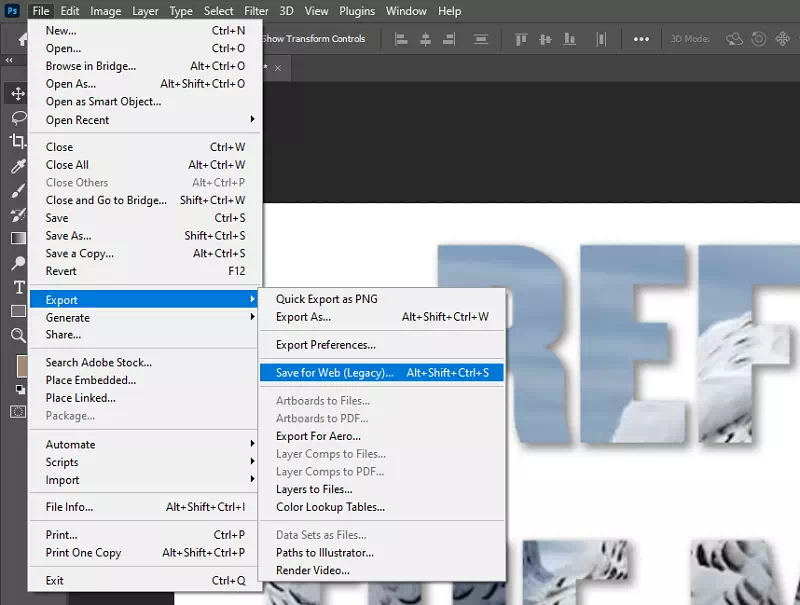Open the three-dots more options button

tap(641, 39)
